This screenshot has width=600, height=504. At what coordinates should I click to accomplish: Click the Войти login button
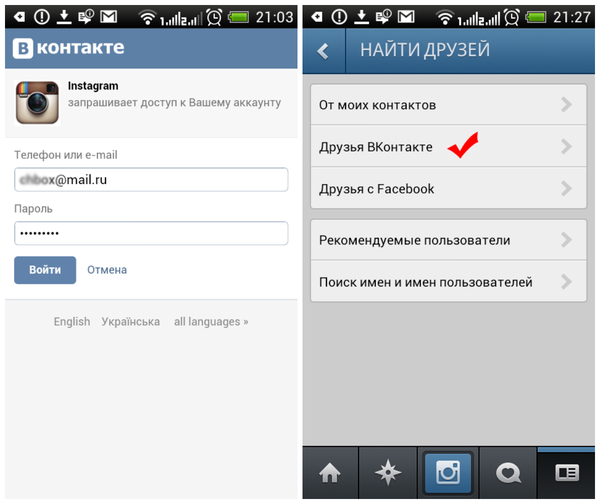point(45,270)
